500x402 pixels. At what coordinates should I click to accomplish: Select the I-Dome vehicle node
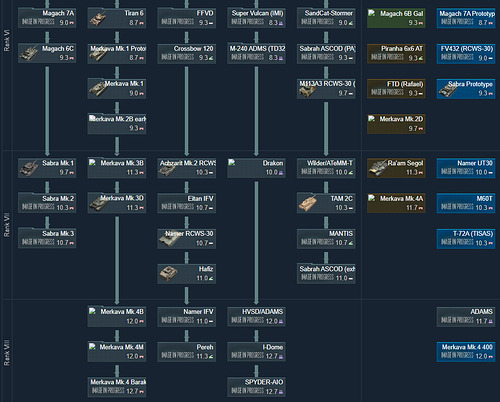point(256,352)
